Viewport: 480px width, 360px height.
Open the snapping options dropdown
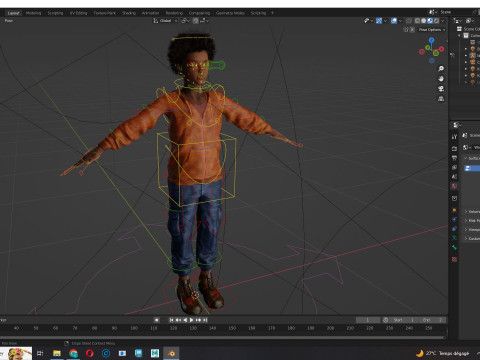coord(204,21)
